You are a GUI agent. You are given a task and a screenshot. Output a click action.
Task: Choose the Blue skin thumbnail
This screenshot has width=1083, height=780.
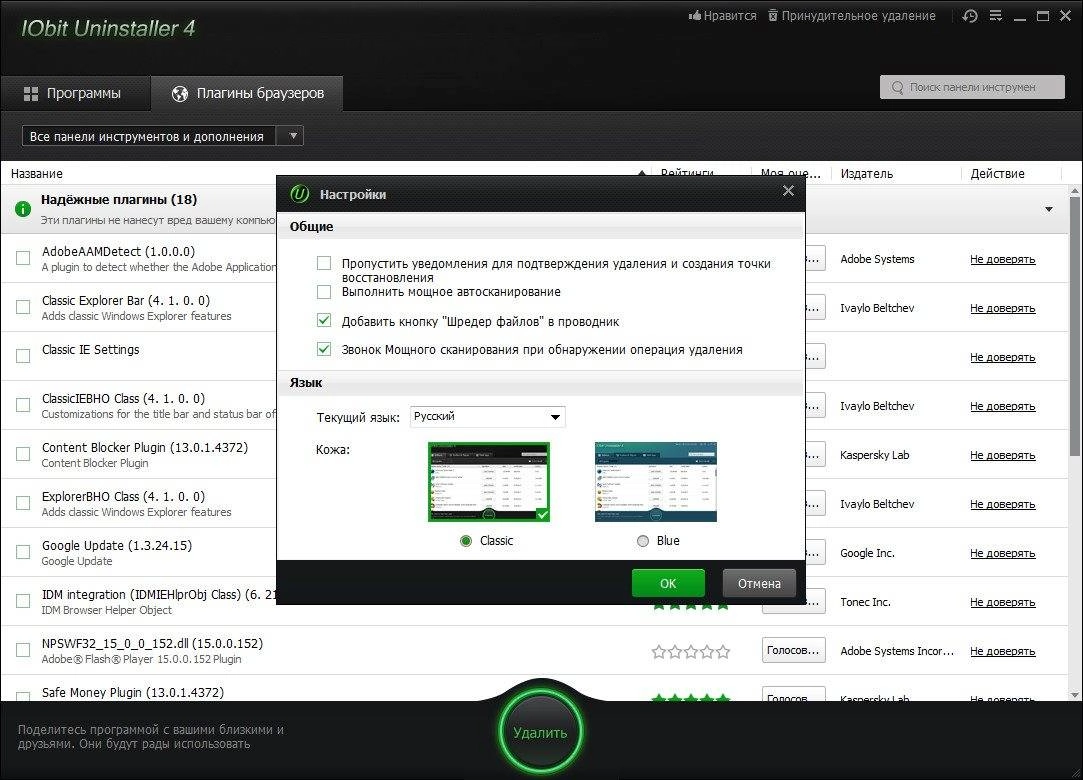point(655,482)
